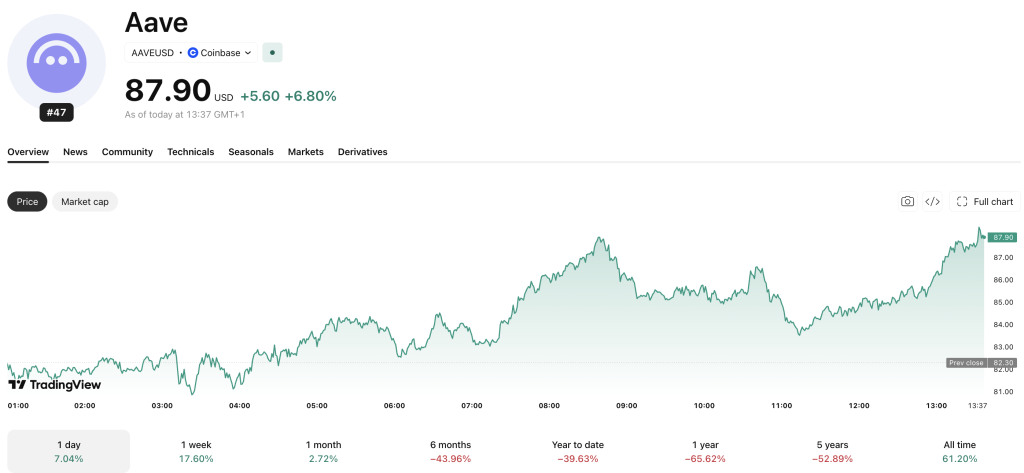The width and height of the screenshot is (1024, 473).
Task: Open the News tab
Action: (75, 152)
